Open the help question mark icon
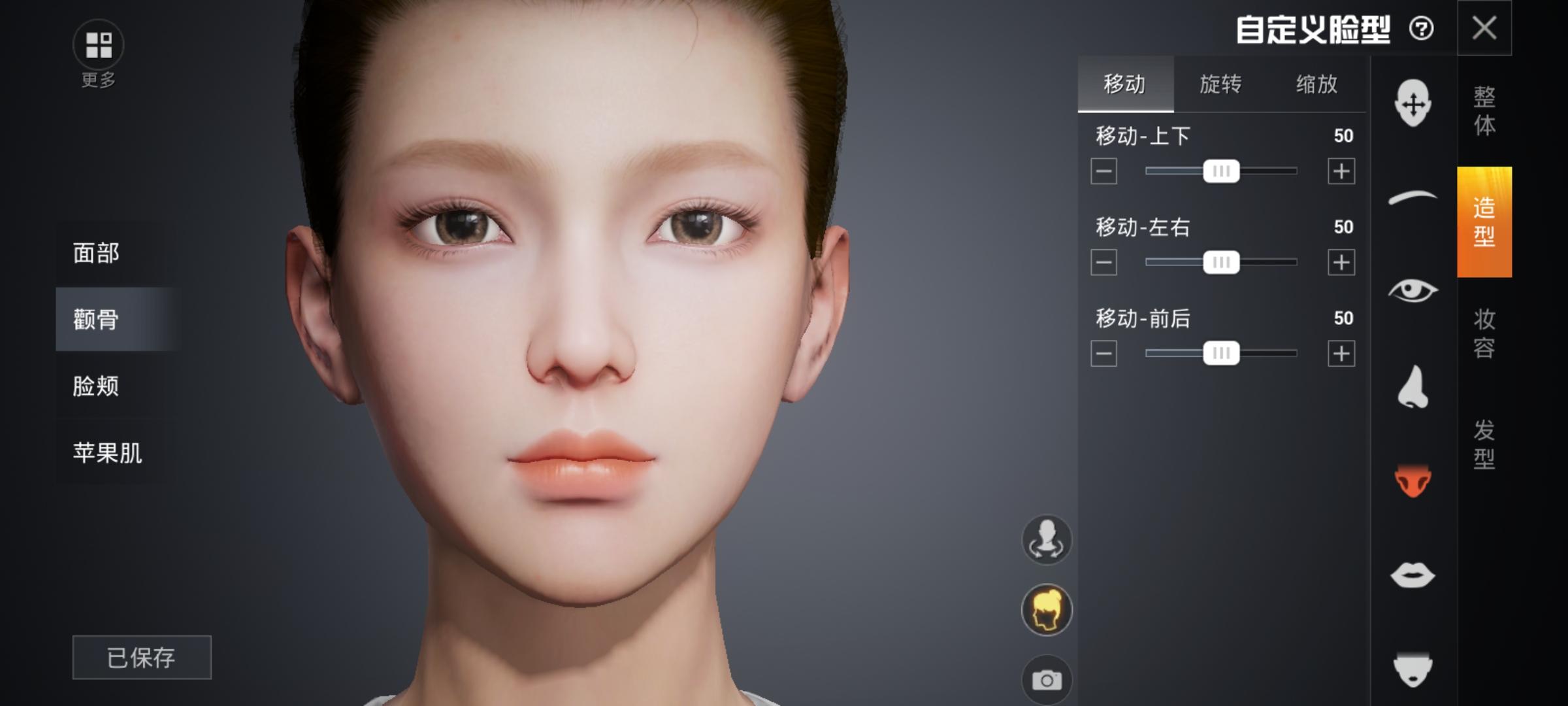This screenshot has height=706, width=1568. [x=1422, y=29]
